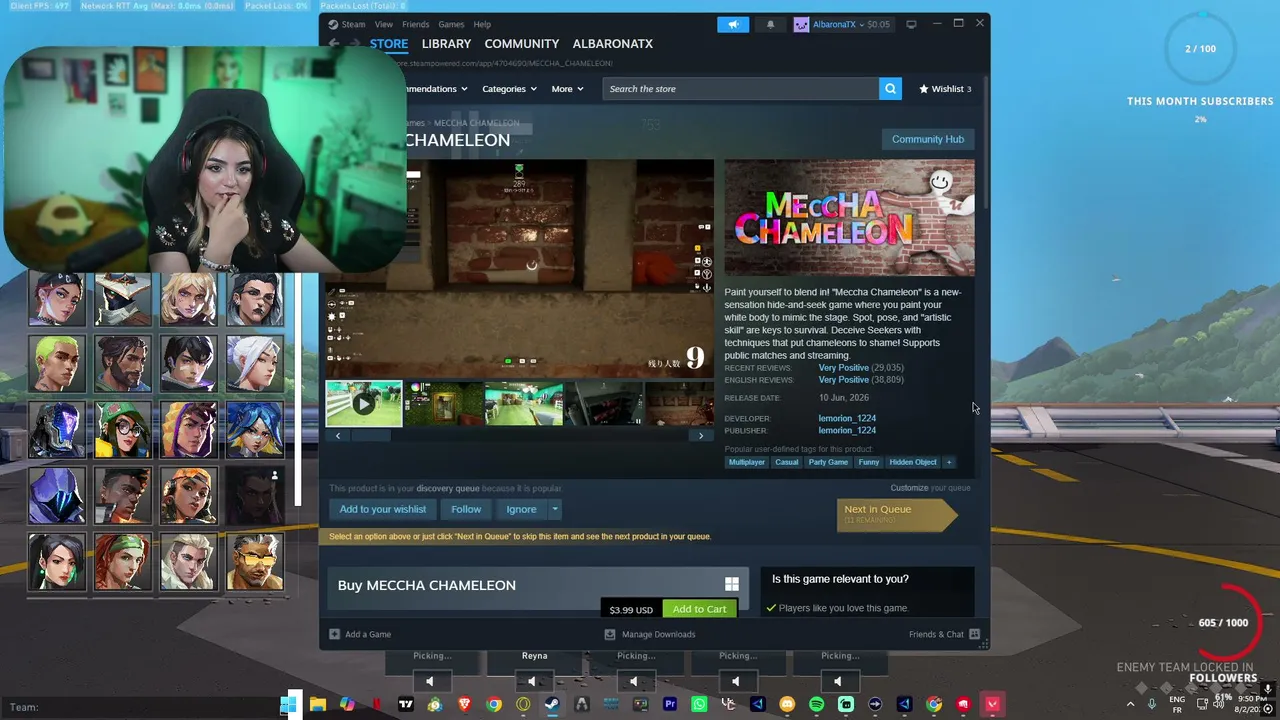Image resolution: width=1280 pixels, height=720 pixels.
Task: Click the Steam broadcast megaphone button
Action: tap(733, 24)
